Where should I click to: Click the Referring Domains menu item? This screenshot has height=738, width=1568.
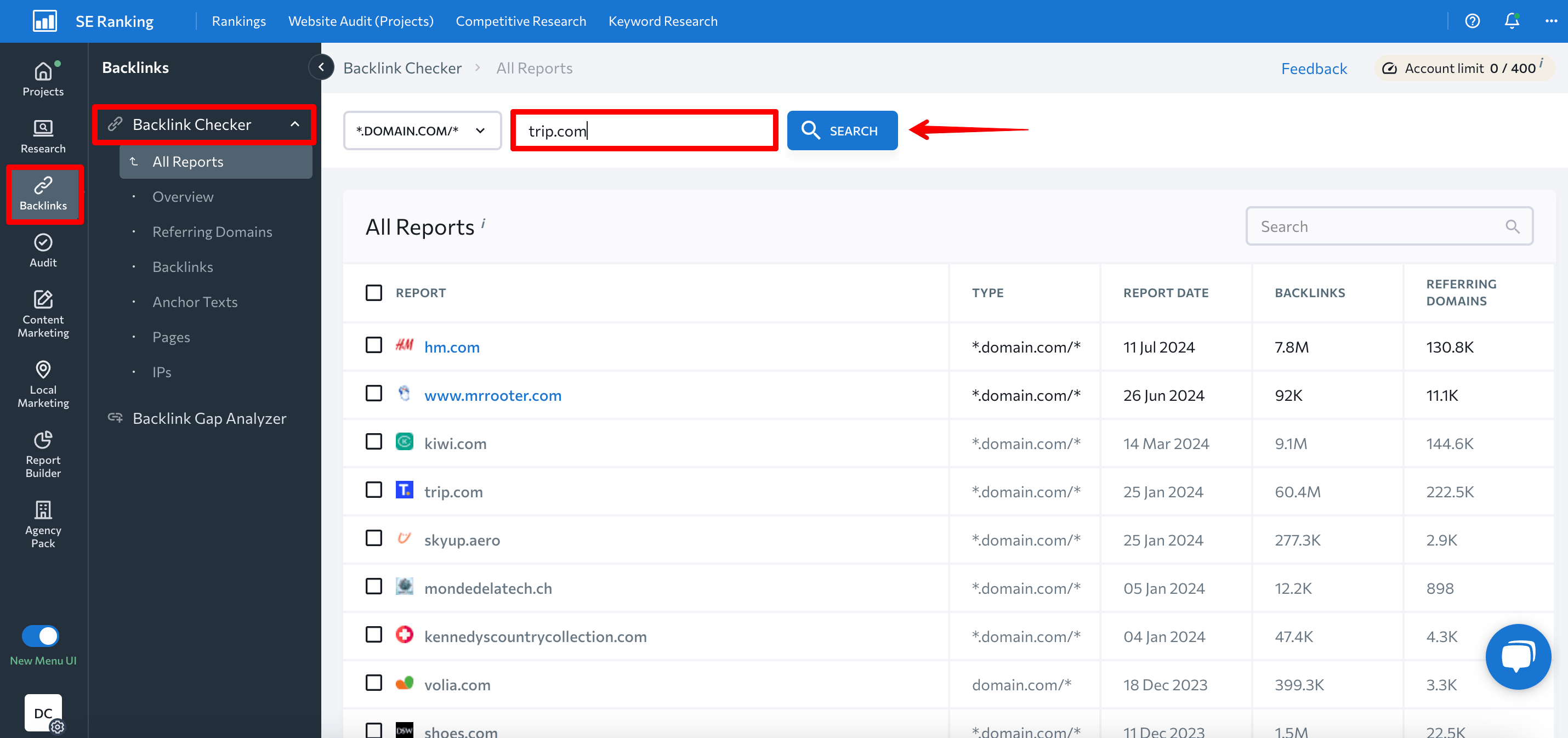(x=212, y=231)
